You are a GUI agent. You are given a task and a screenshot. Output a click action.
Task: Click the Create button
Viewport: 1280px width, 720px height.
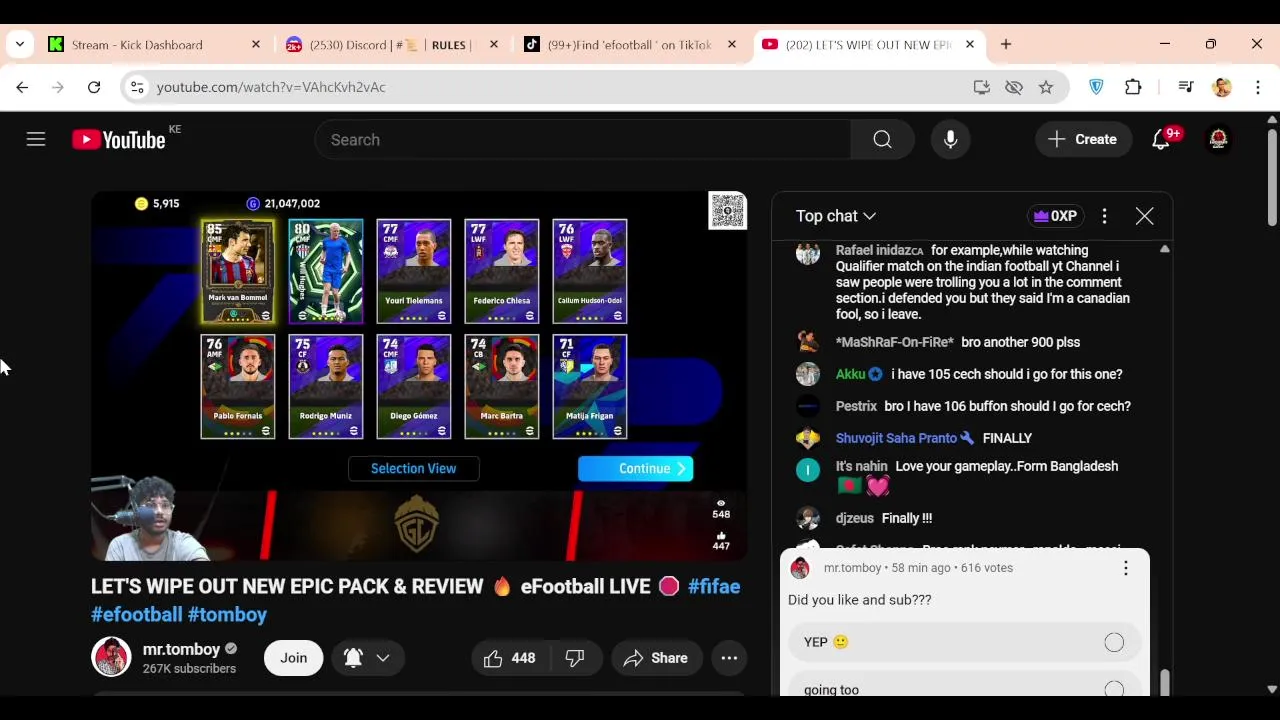(1083, 140)
